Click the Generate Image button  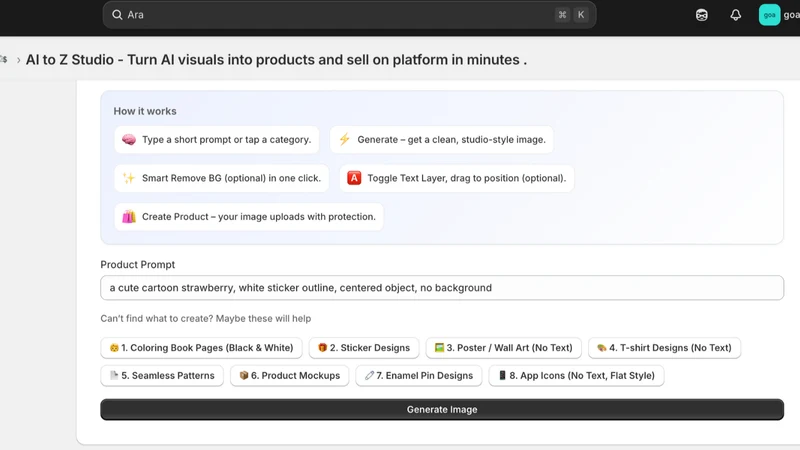pos(442,410)
